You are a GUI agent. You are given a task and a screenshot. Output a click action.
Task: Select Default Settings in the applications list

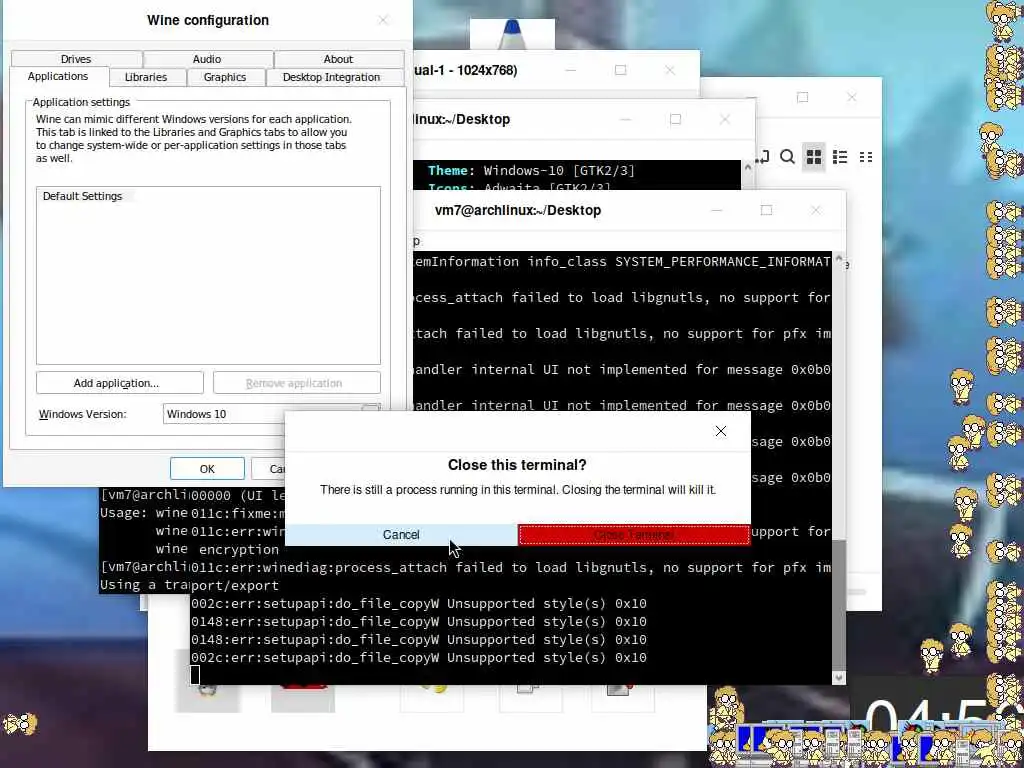[x=83, y=196]
